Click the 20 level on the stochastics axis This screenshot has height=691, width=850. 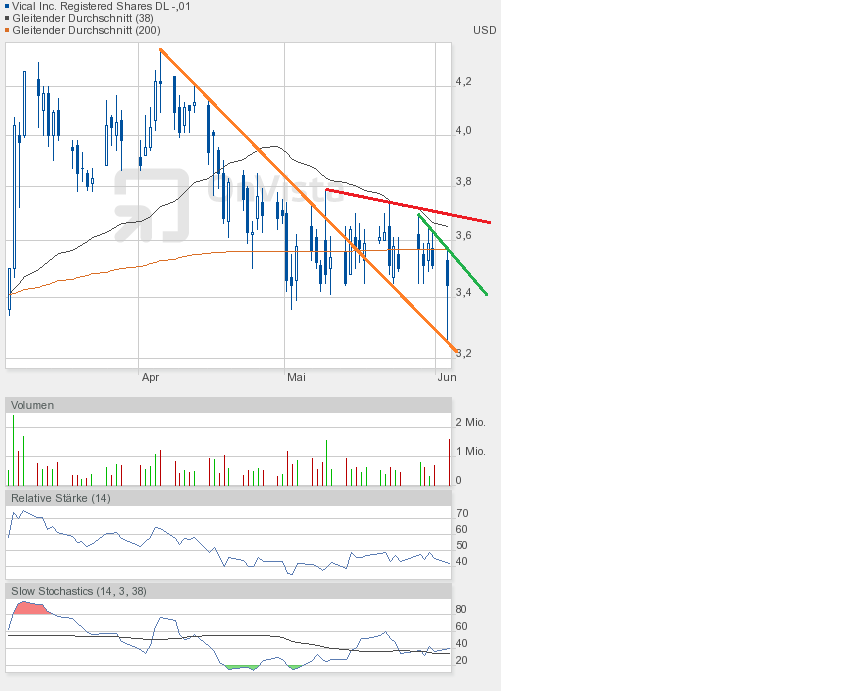click(461, 661)
